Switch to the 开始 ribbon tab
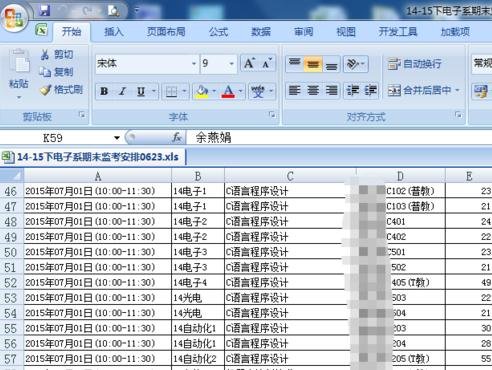The image size is (492, 370). (x=71, y=32)
